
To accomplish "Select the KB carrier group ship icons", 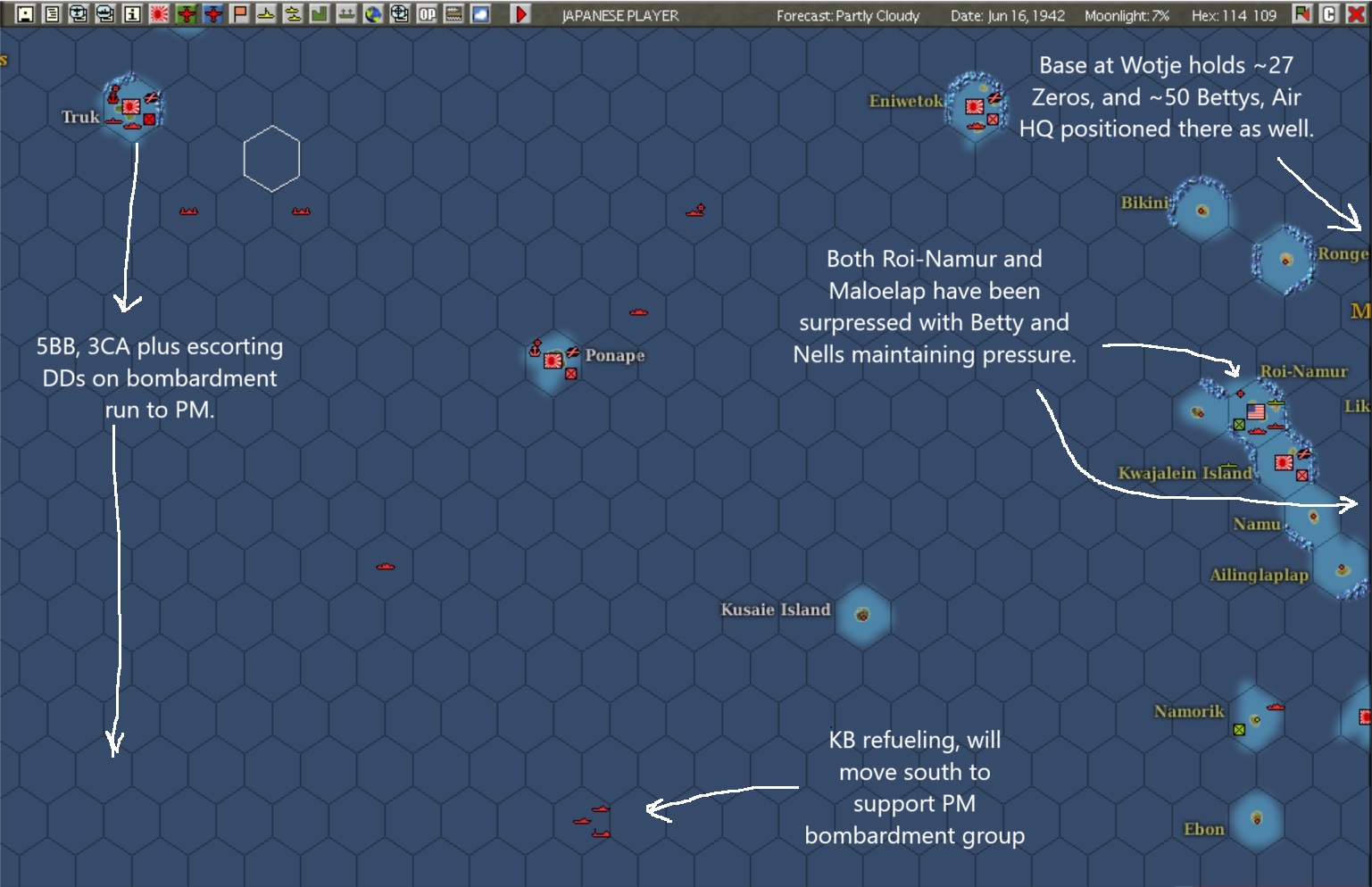I will click(x=594, y=822).
